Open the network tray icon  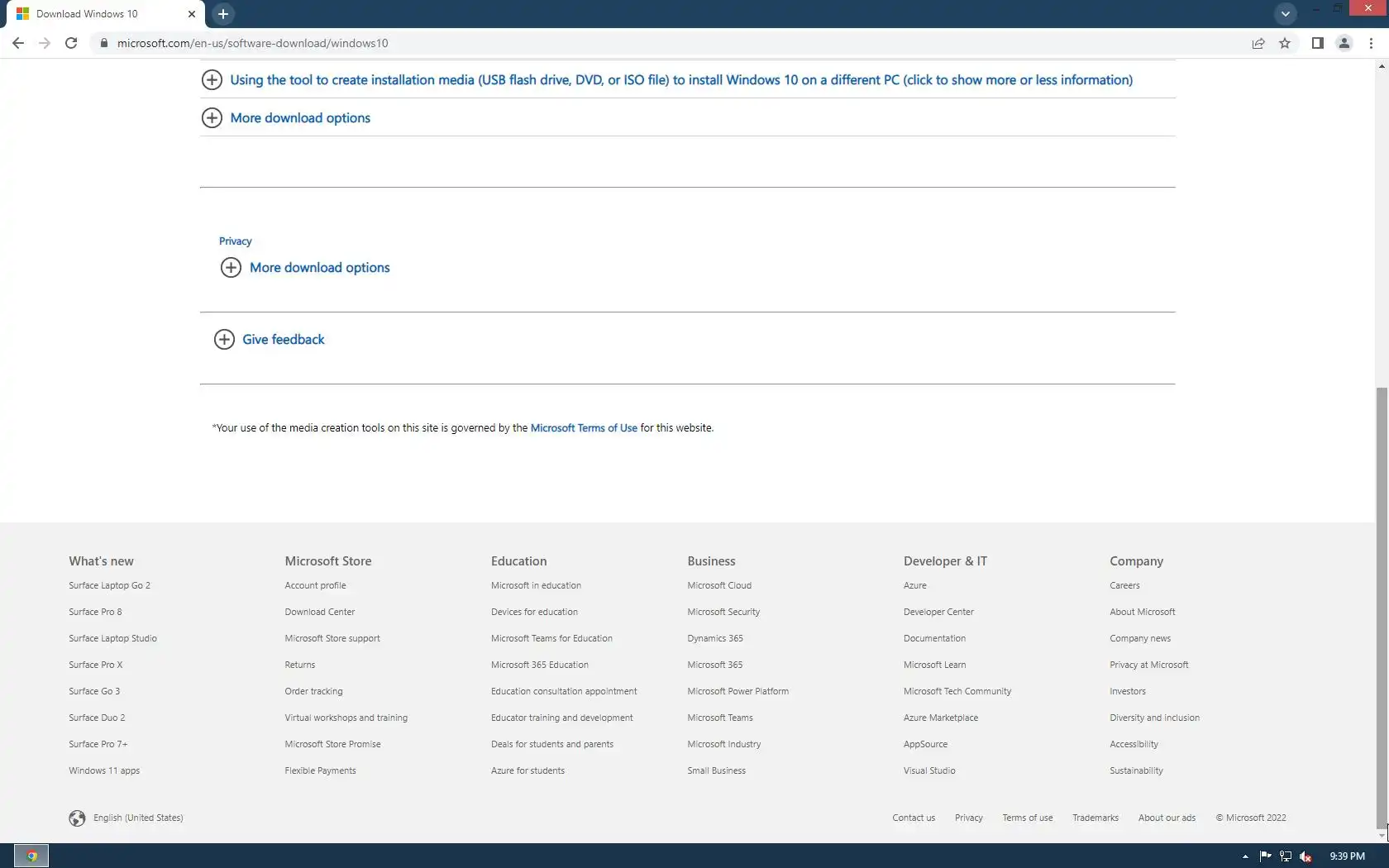[x=1286, y=856]
